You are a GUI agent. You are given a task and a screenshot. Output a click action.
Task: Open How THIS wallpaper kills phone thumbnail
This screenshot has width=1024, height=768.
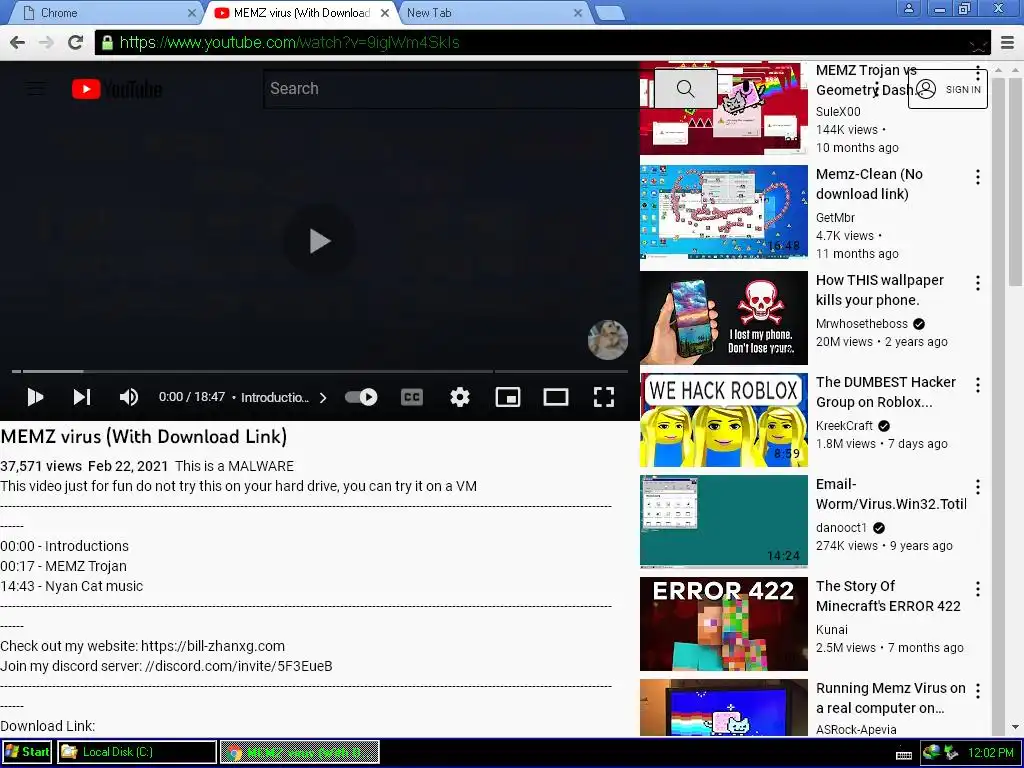pos(724,318)
